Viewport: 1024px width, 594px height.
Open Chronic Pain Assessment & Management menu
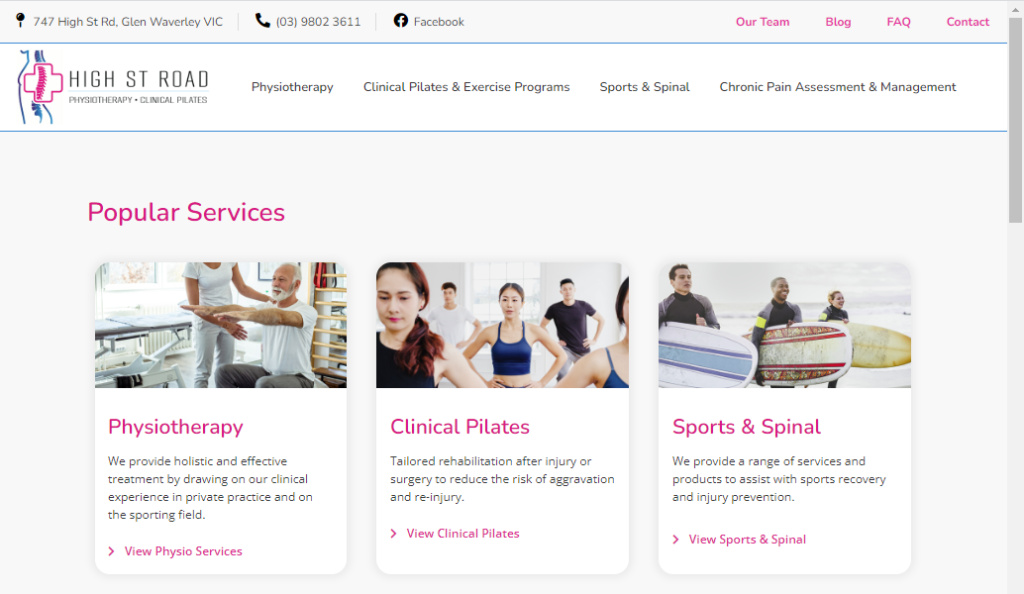point(837,87)
